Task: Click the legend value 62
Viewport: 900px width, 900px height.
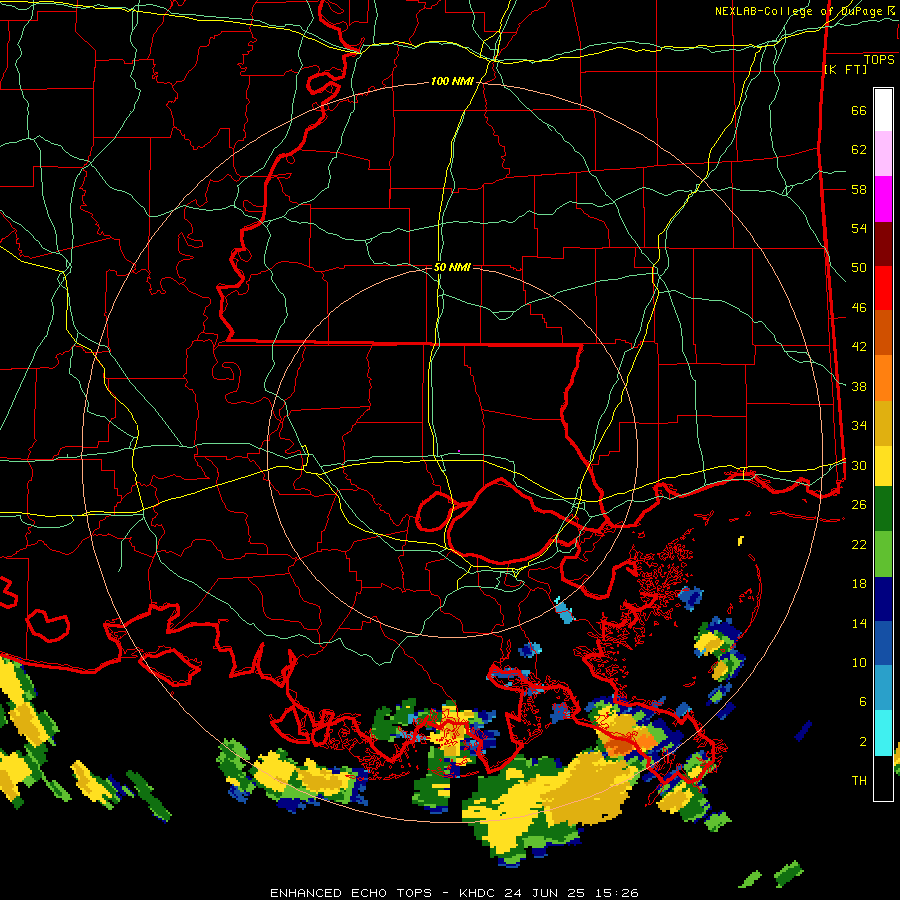Action: pyautogui.click(x=859, y=150)
